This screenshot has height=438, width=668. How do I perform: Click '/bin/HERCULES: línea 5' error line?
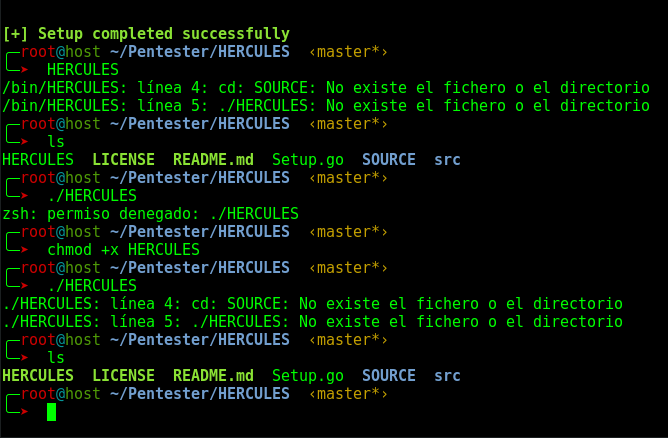click(x=326, y=106)
